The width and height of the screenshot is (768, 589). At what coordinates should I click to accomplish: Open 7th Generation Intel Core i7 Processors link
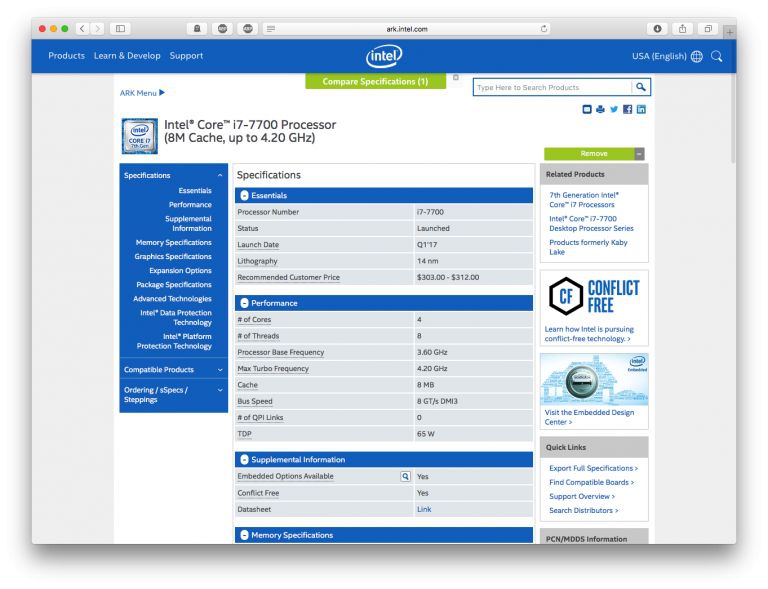(584, 200)
